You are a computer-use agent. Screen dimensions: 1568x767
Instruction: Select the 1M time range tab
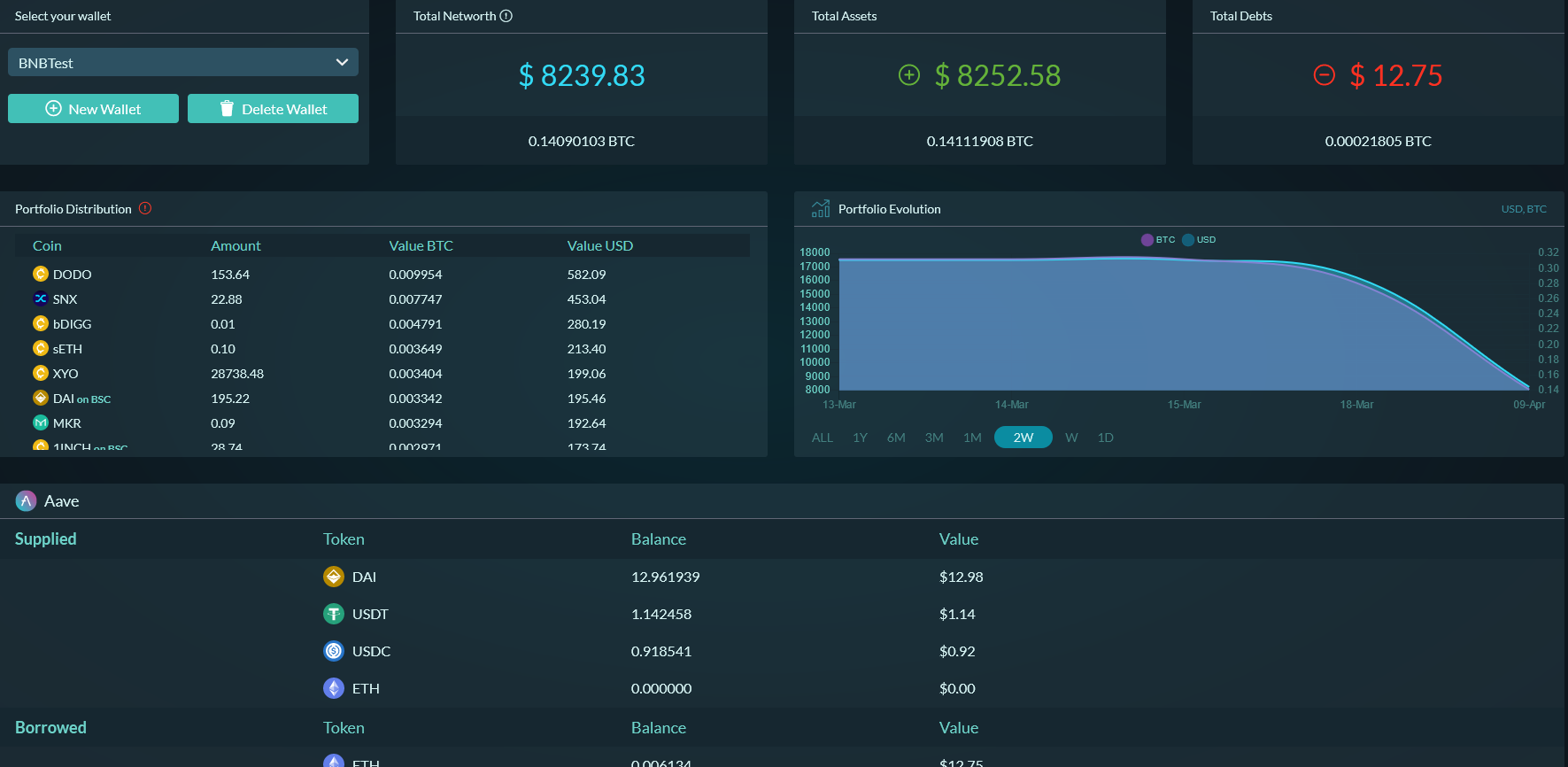972,438
